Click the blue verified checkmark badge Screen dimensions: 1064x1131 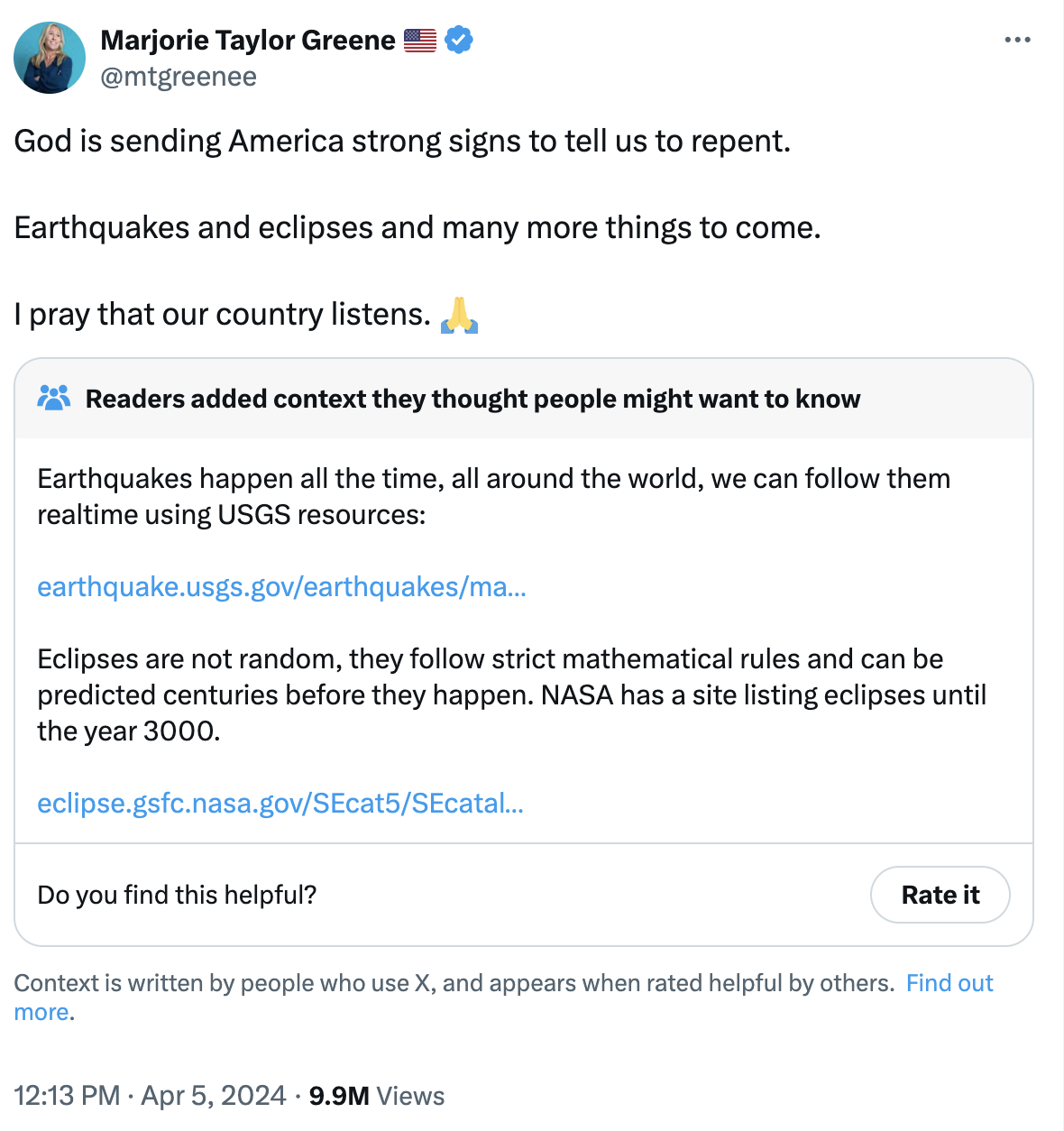459,40
